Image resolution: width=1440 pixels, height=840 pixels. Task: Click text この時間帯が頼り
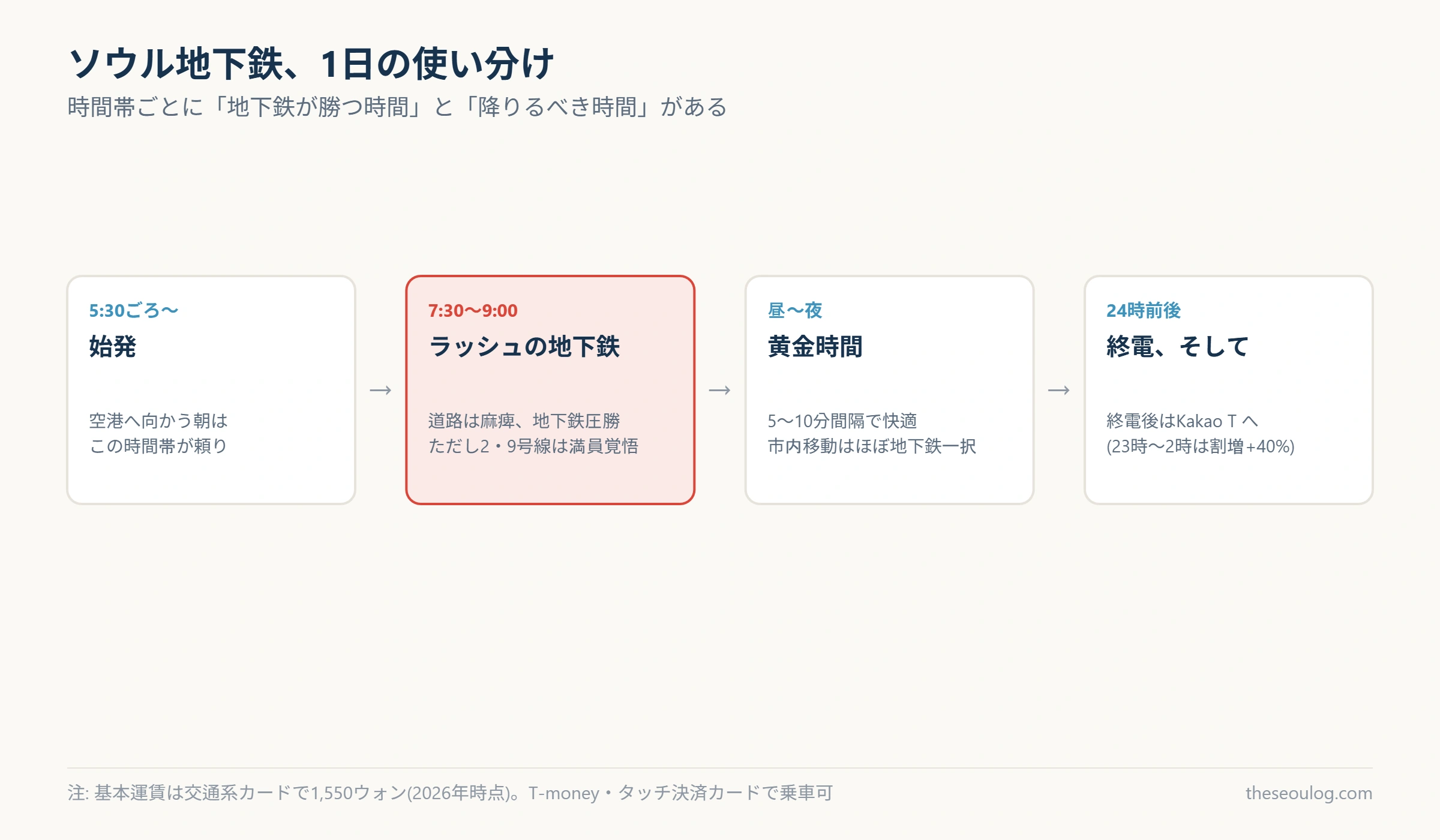coord(158,446)
